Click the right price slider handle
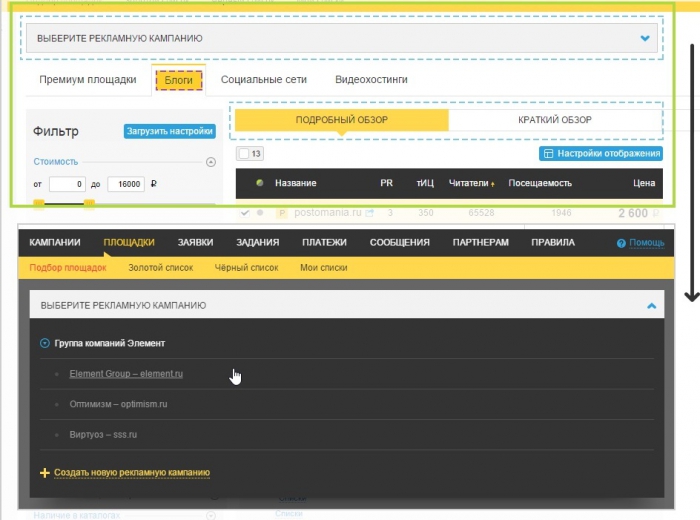Screen dimensions: 700x520 click(89, 204)
